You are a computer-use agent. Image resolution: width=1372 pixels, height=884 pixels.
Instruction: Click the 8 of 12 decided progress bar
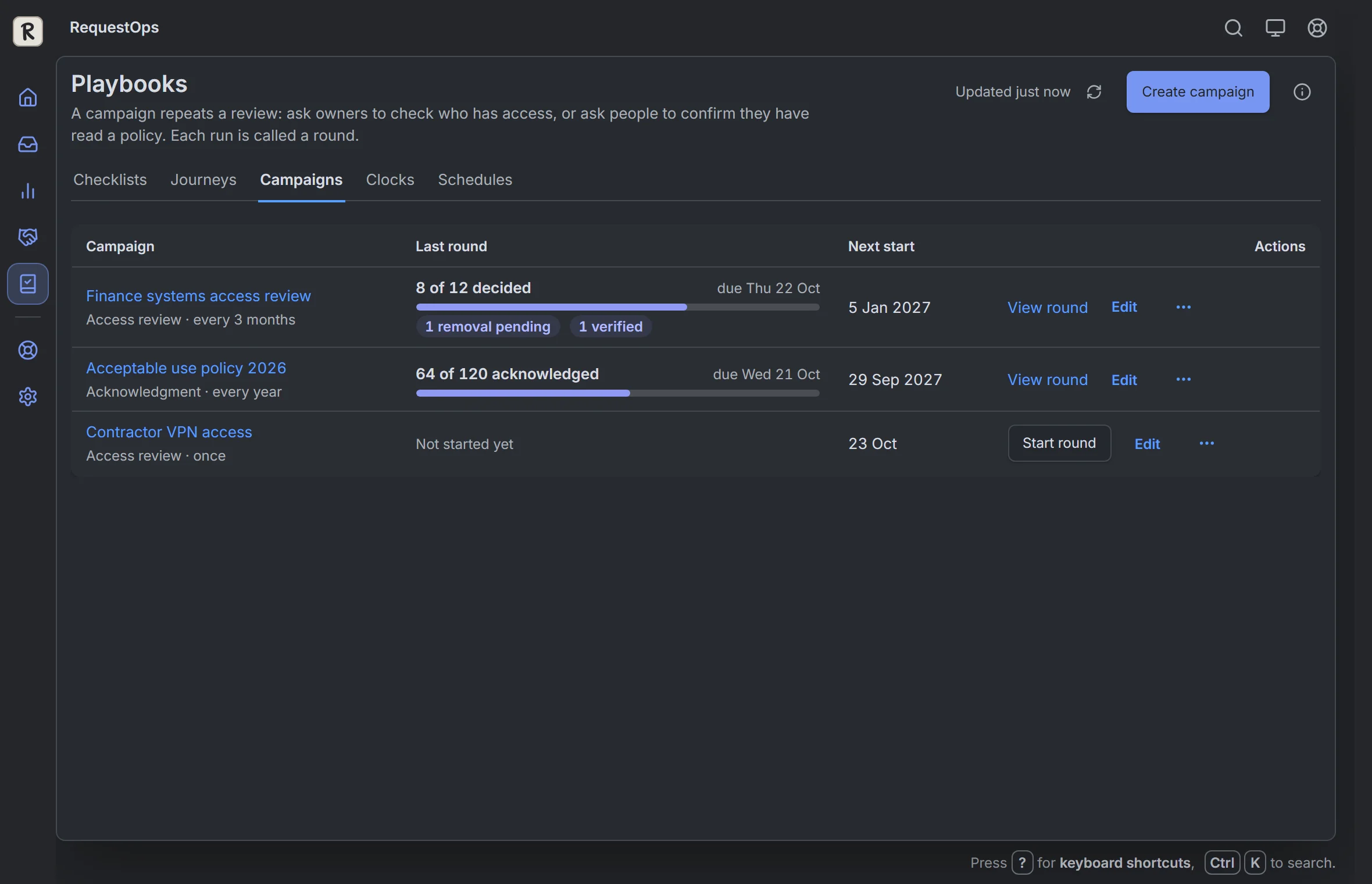617,307
